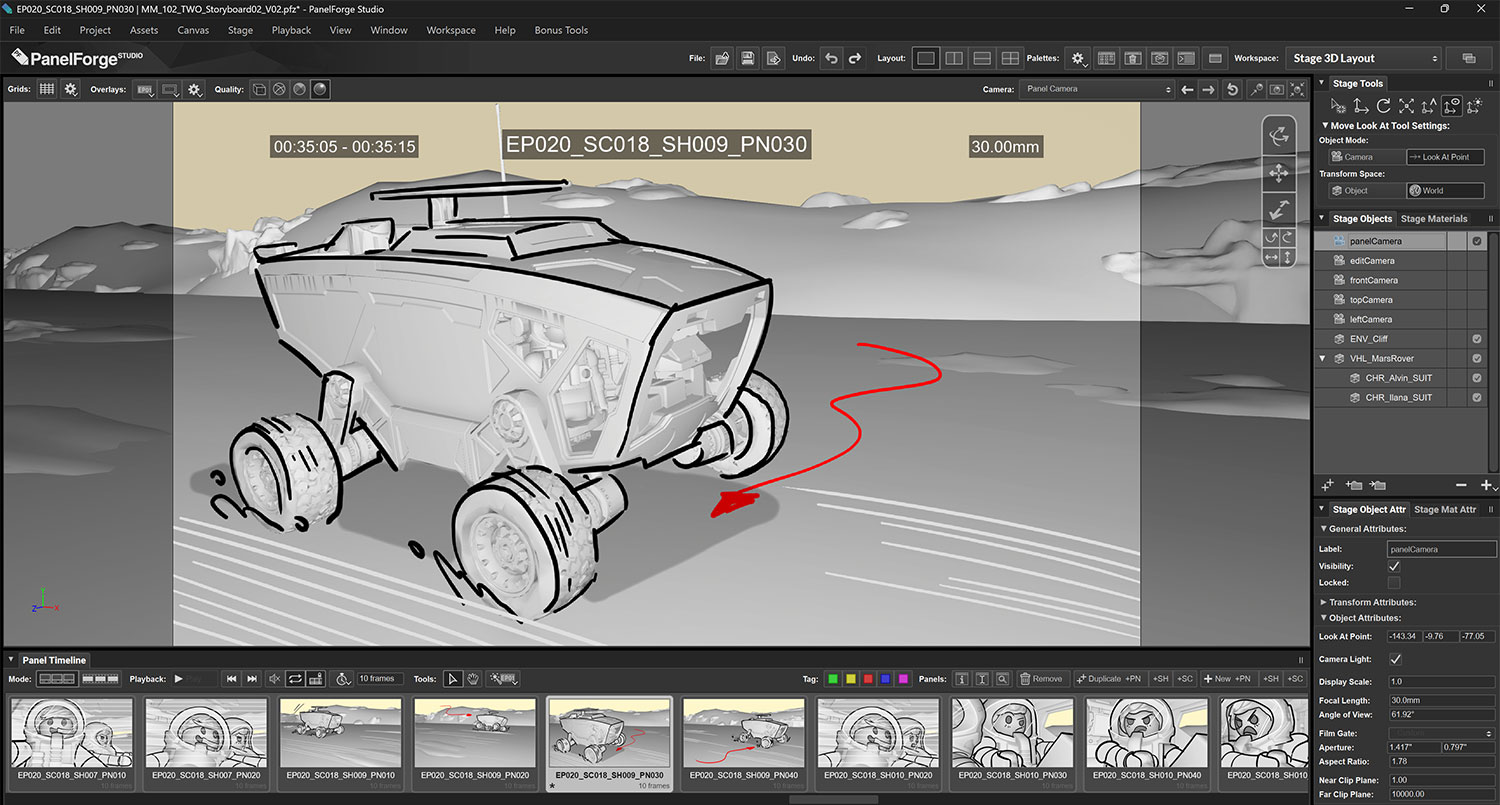Toggle loop playback in timeline

pos(295,679)
